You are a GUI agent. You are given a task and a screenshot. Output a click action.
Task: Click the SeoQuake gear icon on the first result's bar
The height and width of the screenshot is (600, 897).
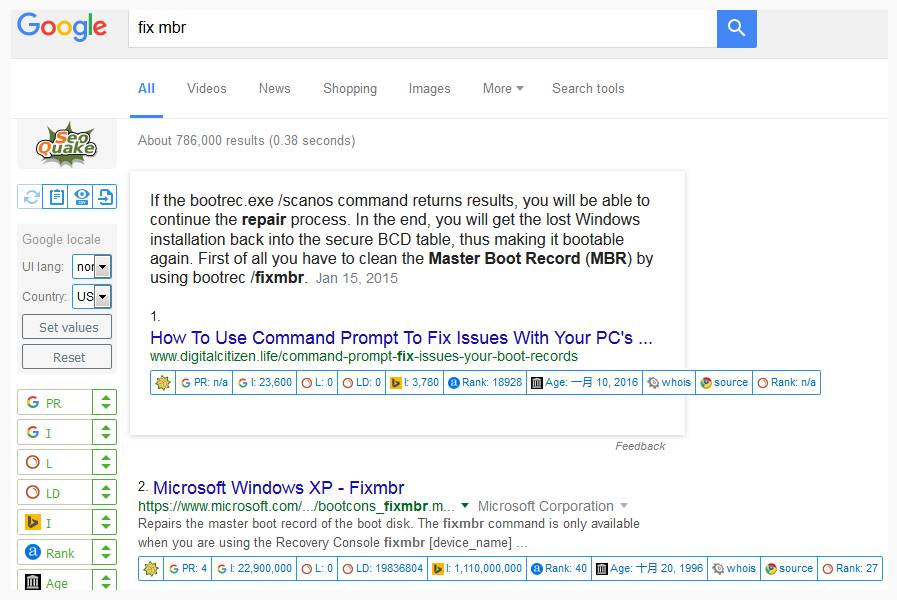tap(162, 383)
